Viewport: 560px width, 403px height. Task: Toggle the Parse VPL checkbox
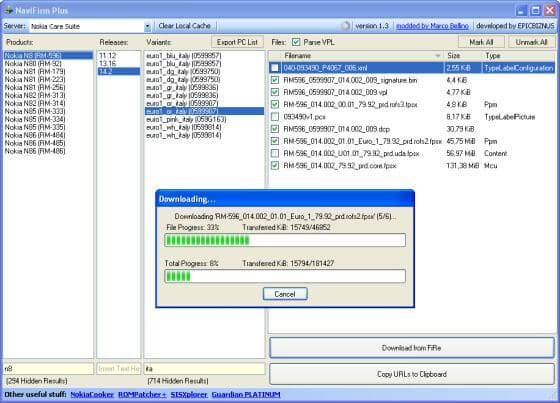pyautogui.click(x=296, y=42)
